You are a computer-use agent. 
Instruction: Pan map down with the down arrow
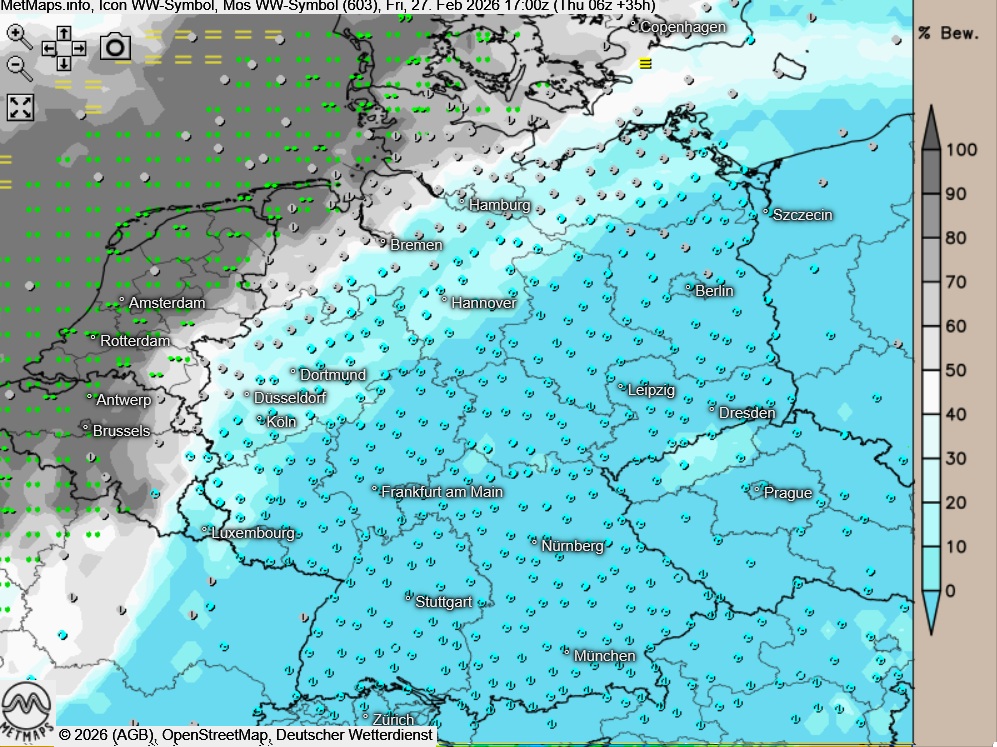tap(64, 63)
